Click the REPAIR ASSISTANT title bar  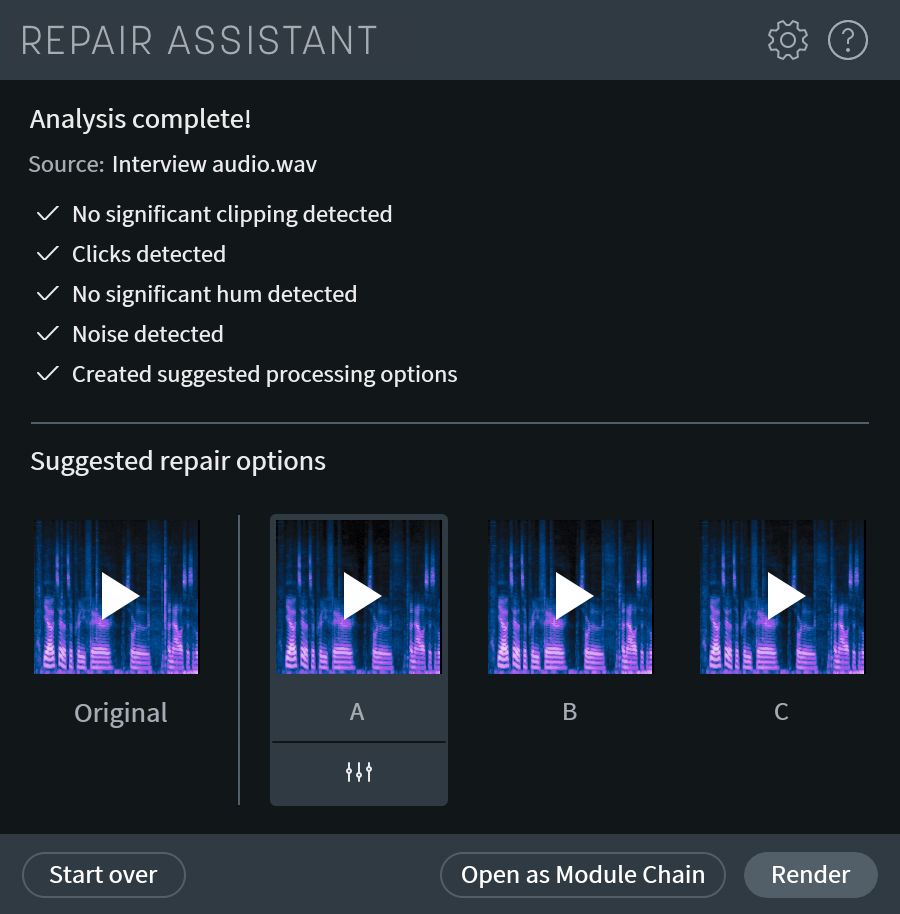(x=200, y=40)
